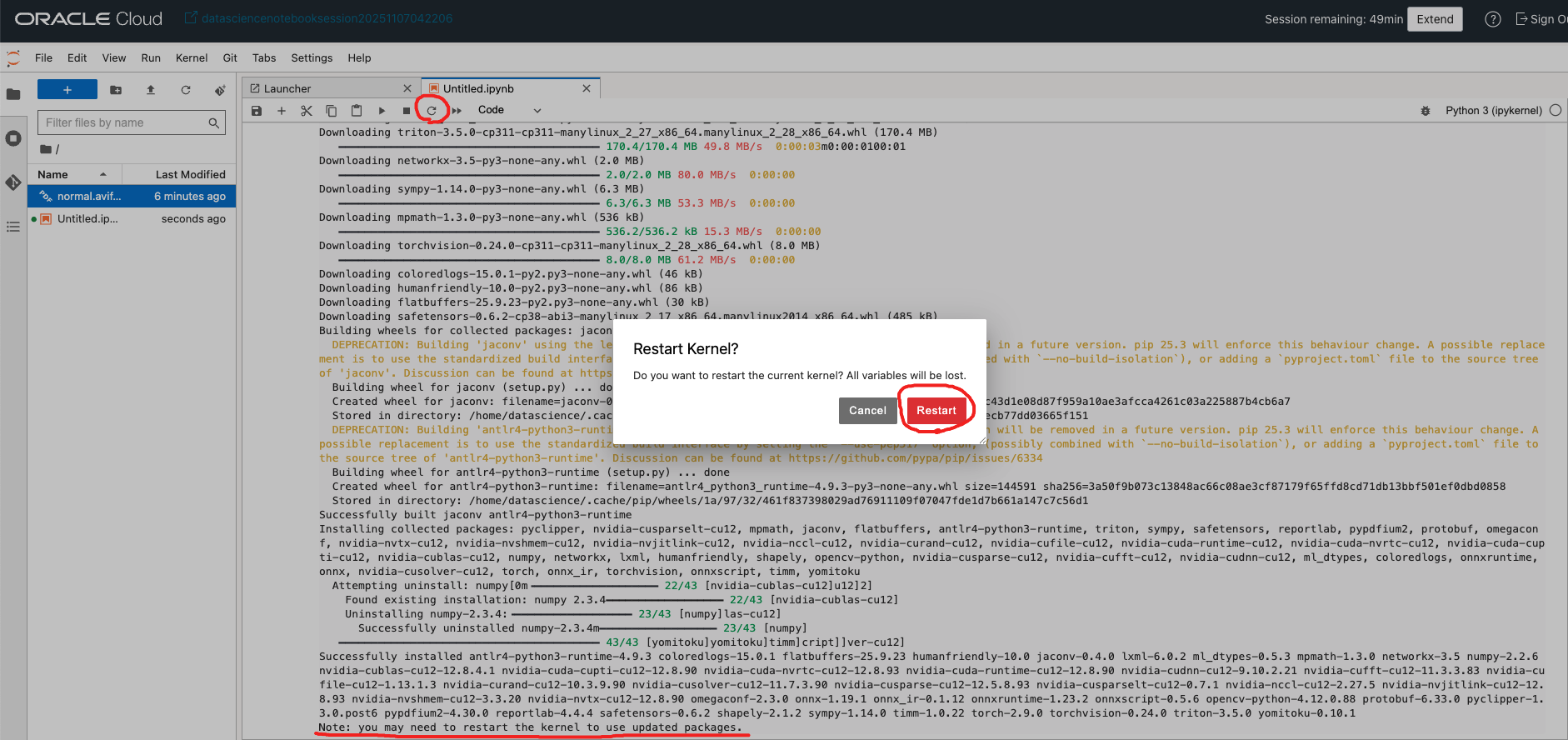Clone a Git repository icon

tap(220, 90)
